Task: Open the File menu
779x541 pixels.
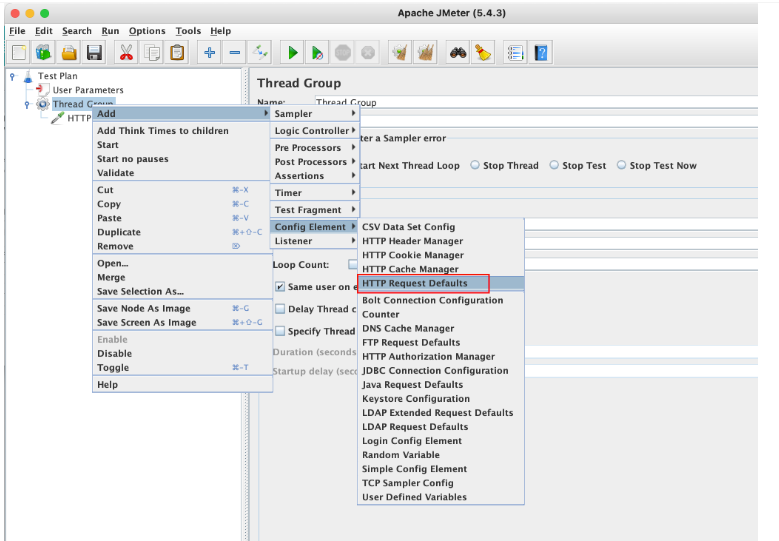Action: click(x=17, y=31)
